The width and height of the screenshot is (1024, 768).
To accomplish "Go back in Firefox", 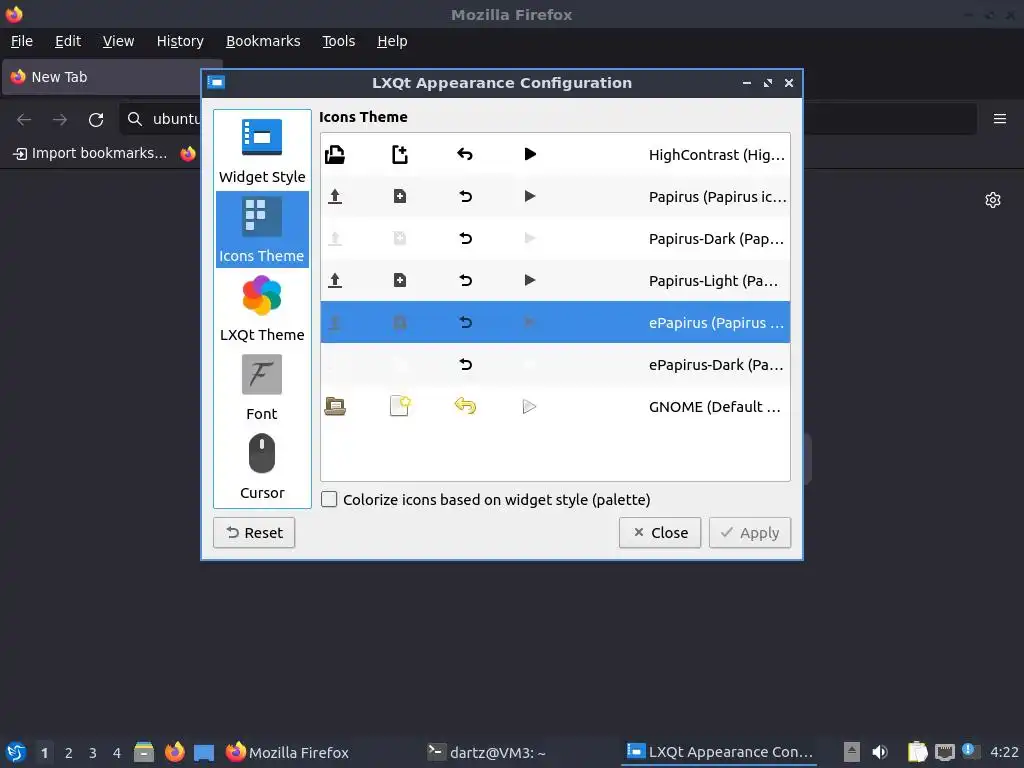I will (24, 120).
